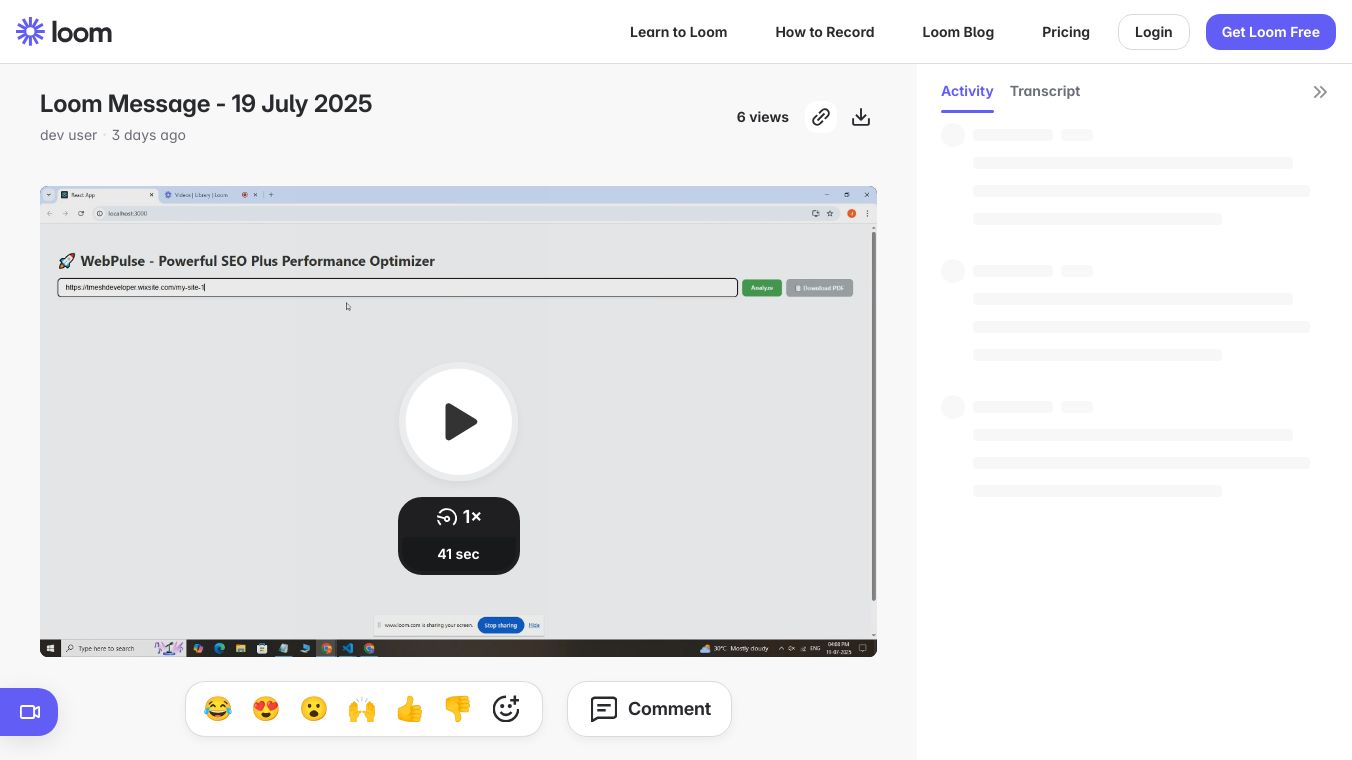The width and height of the screenshot is (1352, 760).
Task: Change the 1× playback speed control
Action: 459,517
